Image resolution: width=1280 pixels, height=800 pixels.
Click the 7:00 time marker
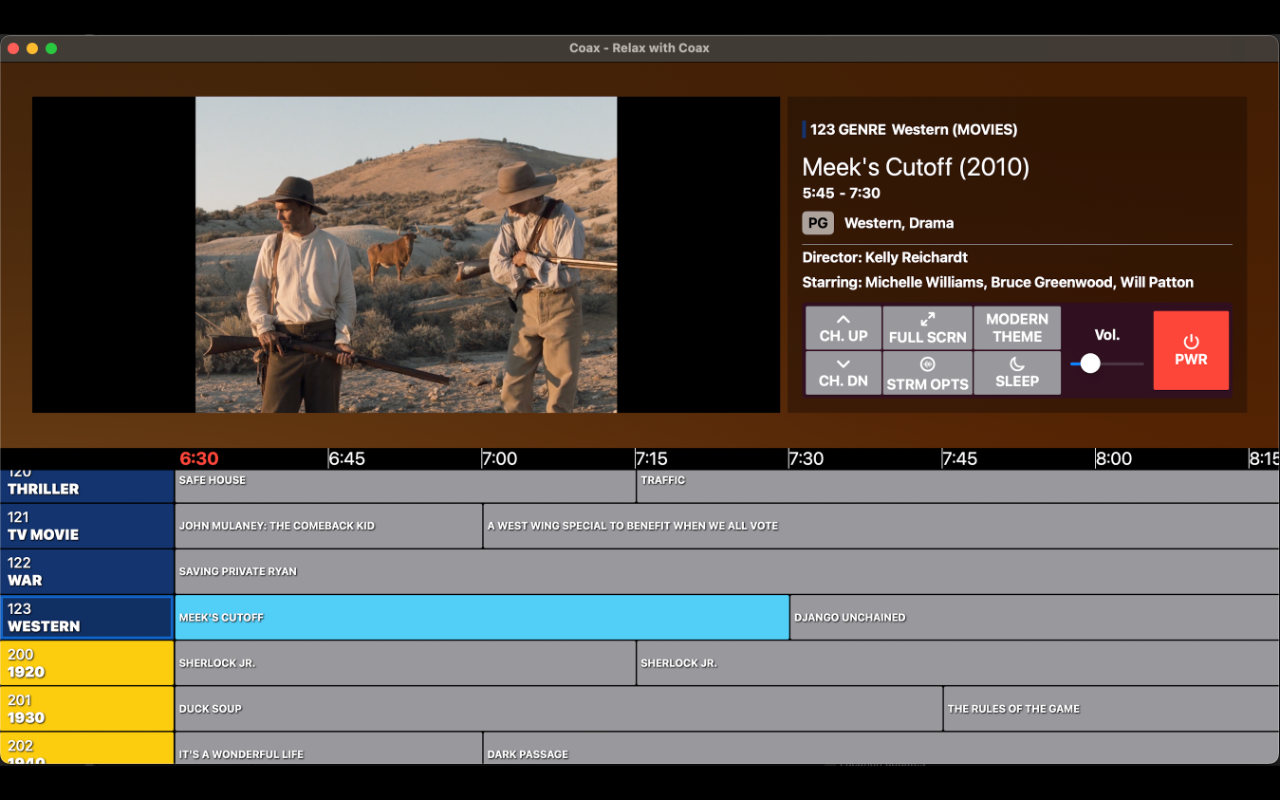[x=500, y=458]
